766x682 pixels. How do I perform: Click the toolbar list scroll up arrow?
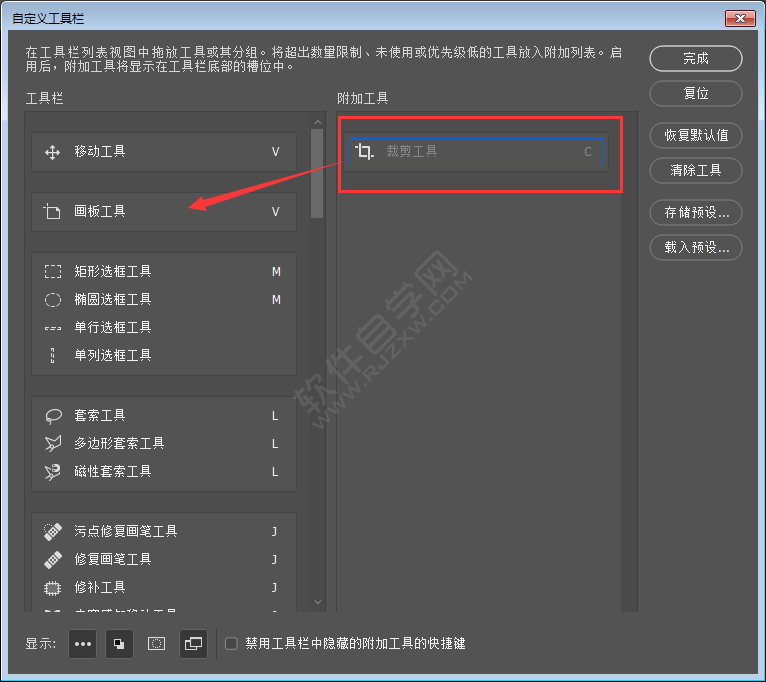(318, 122)
